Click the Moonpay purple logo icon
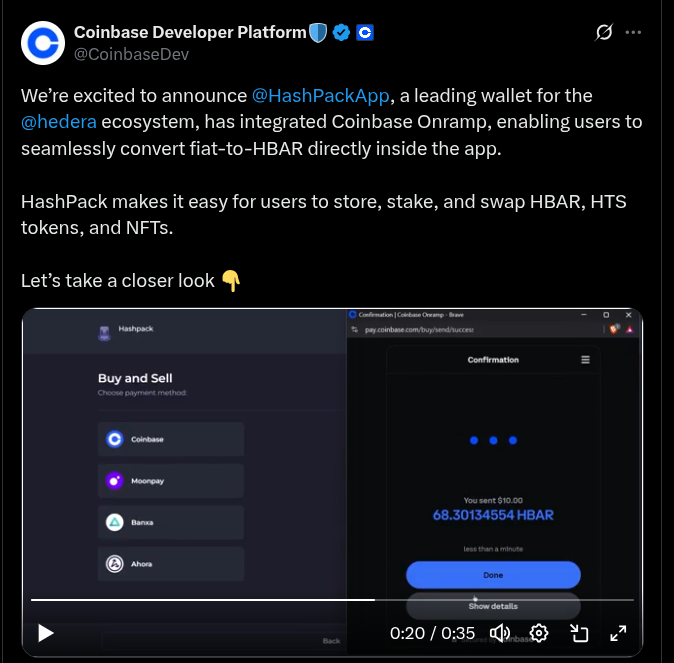This screenshot has height=663, width=674. point(115,481)
